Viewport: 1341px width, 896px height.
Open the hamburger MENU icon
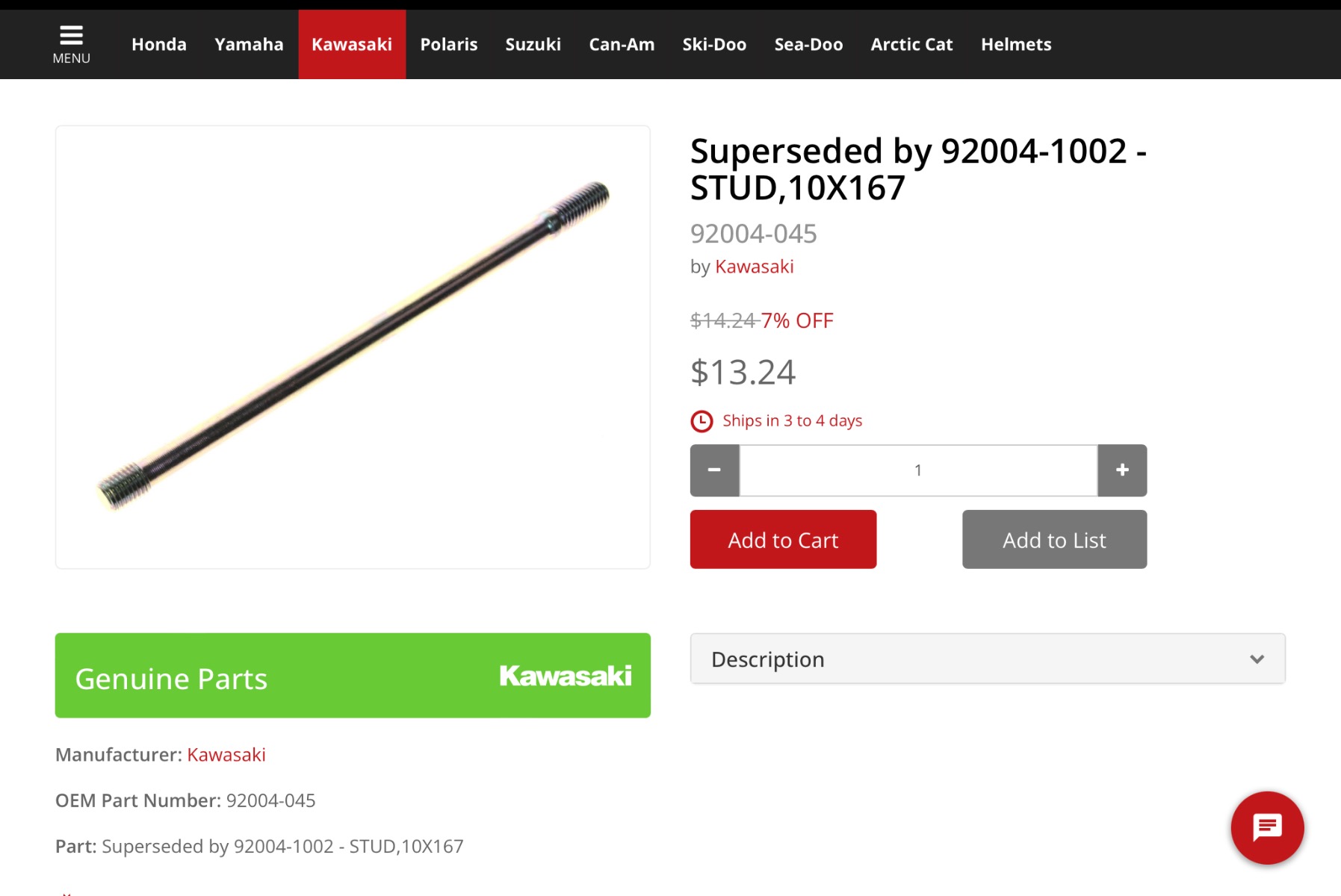(71, 44)
